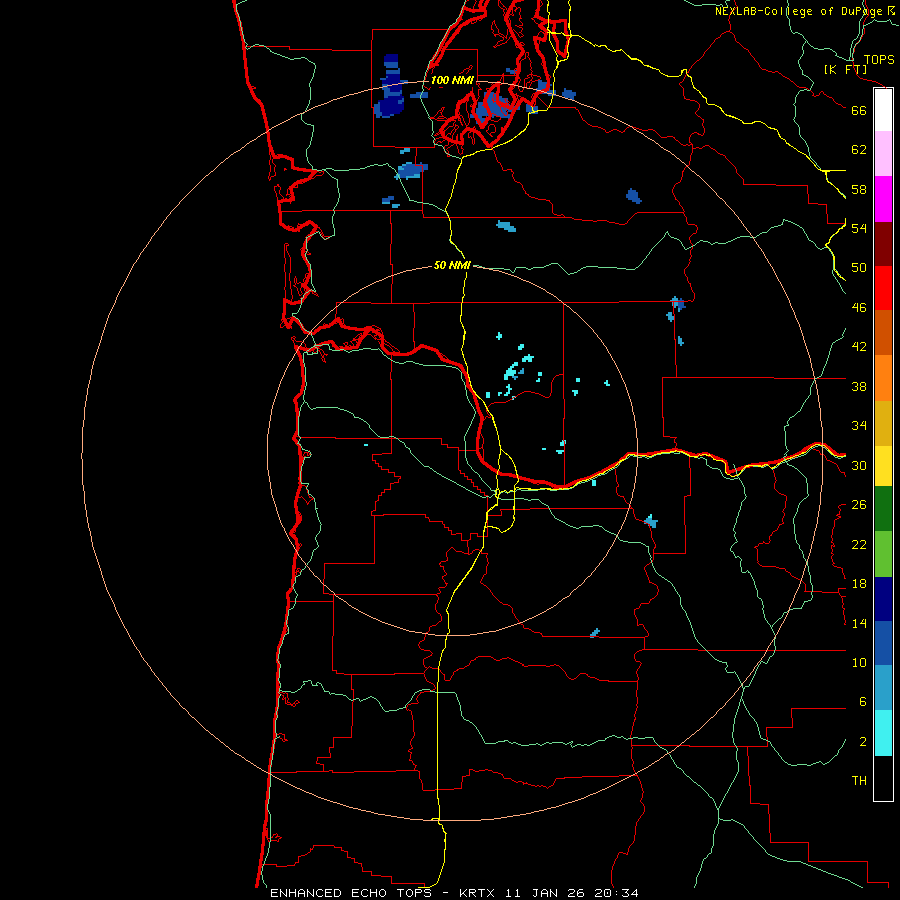The height and width of the screenshot is (900, 900).
Task: Select the gold-mustard legend swatch
Action: (883, 423)
